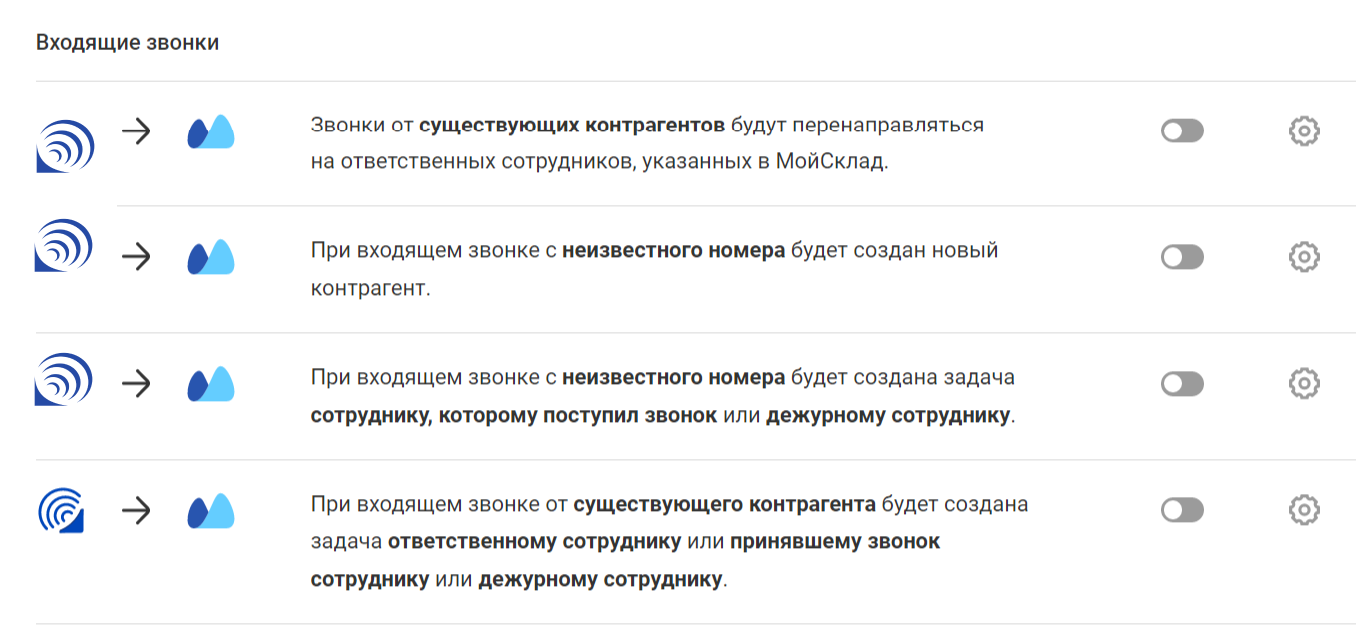Click telephony logo in third rule row

pyautogui.click(x=64, y=379)
